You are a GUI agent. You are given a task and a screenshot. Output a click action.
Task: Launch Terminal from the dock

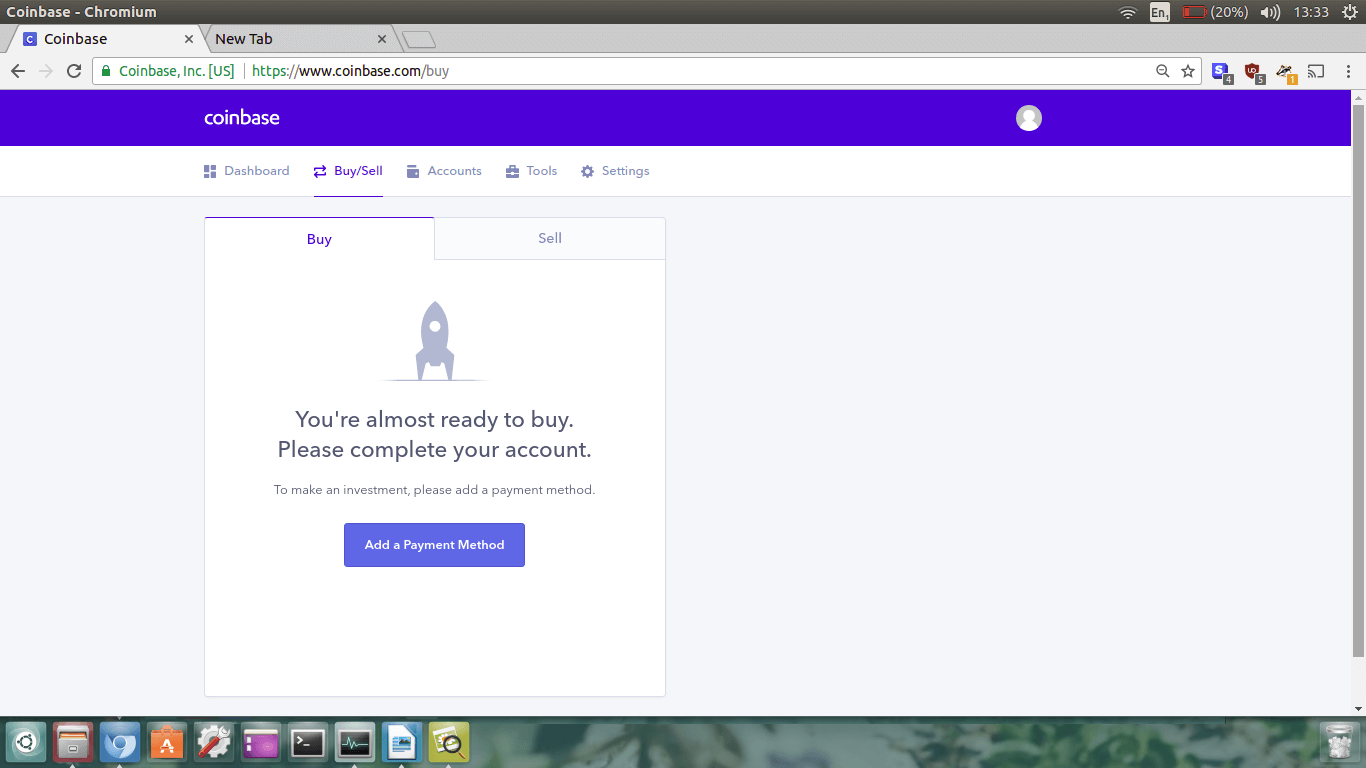point(308,743)
